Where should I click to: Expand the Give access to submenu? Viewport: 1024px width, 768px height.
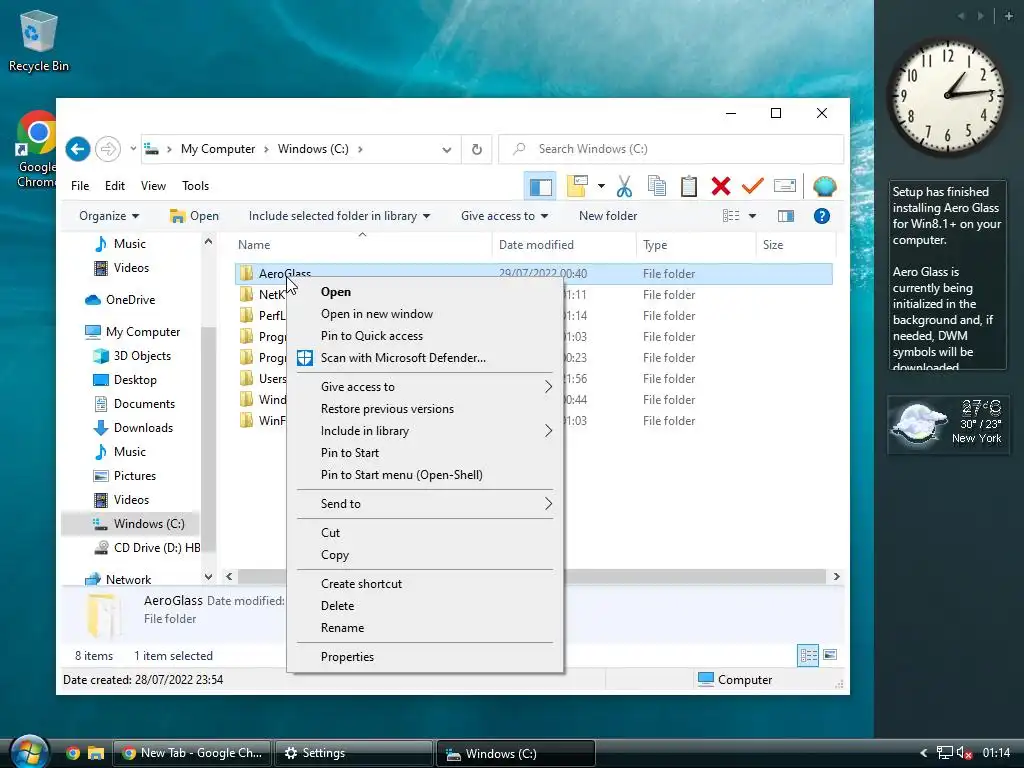[424, 387]
